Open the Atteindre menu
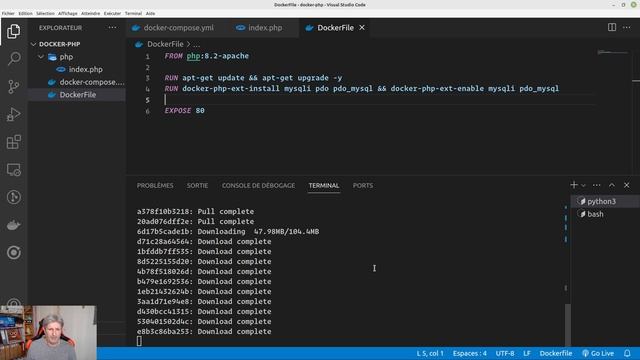The image size is (640, 360). coord(90,13)
